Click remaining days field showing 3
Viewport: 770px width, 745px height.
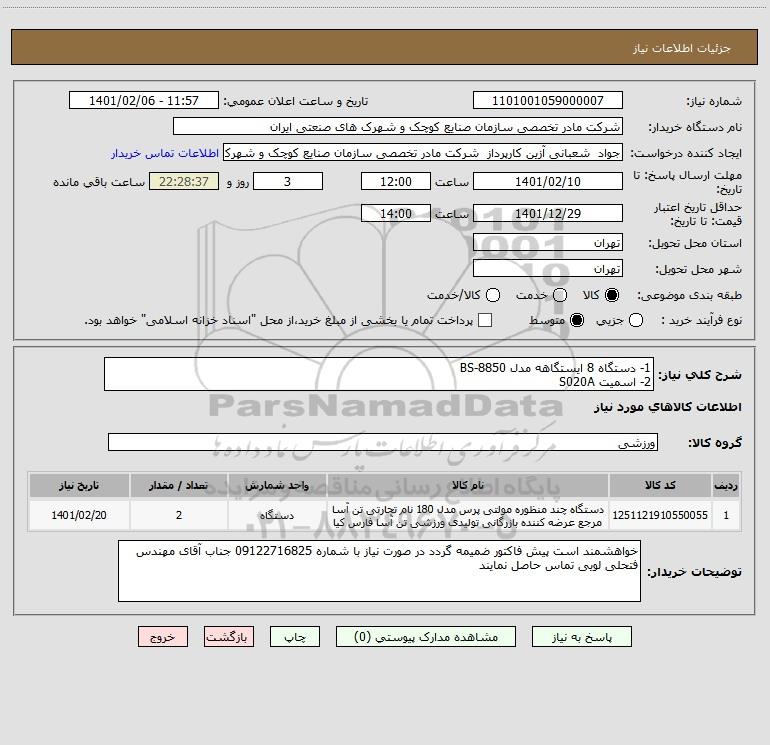click(288, 182)
